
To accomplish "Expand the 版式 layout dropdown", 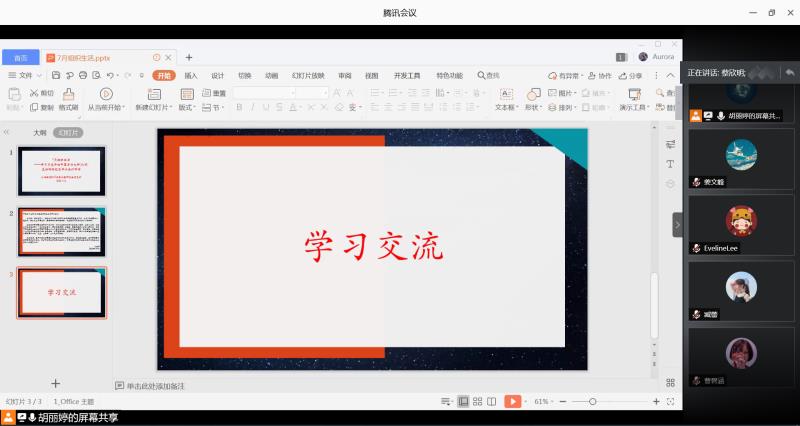I will (187, 107).
